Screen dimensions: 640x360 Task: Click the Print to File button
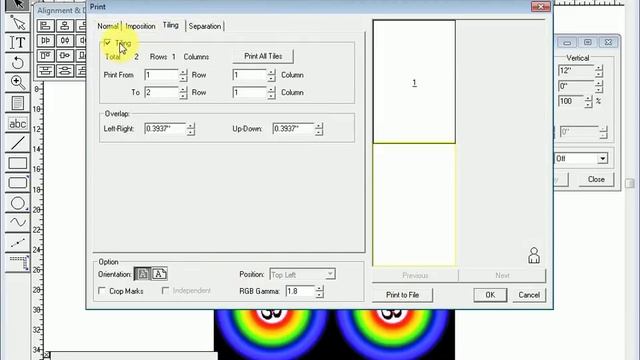402,295
